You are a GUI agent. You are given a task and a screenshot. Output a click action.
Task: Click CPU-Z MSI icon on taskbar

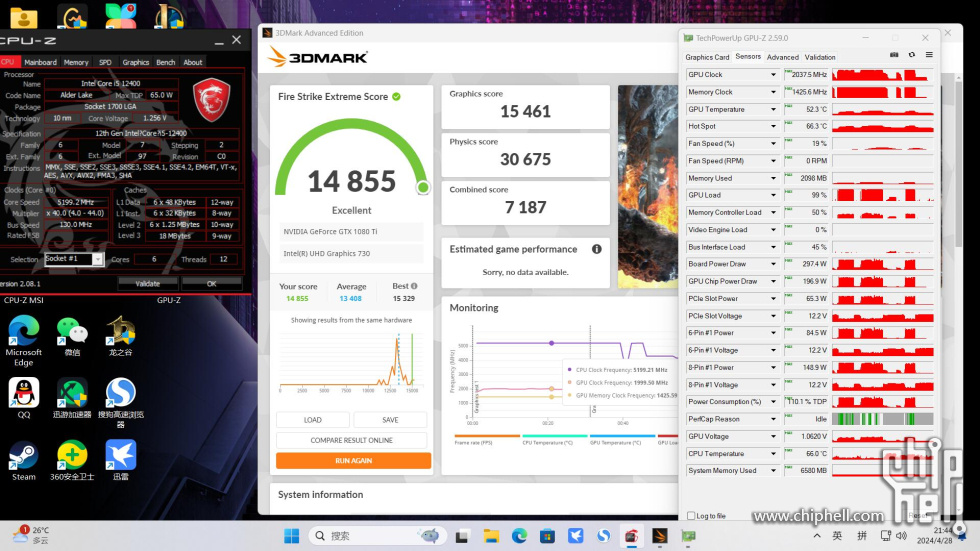click(x=632, y=536)
